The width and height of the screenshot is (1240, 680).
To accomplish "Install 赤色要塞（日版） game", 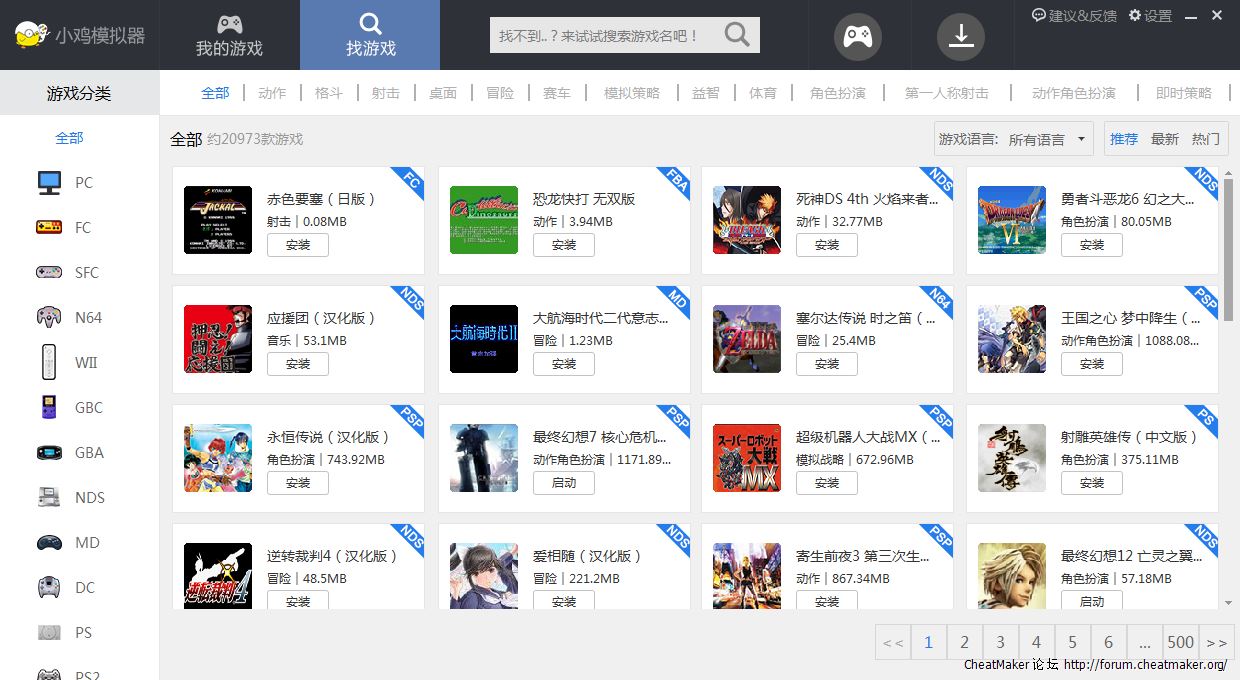I will [x=298, y=245].
